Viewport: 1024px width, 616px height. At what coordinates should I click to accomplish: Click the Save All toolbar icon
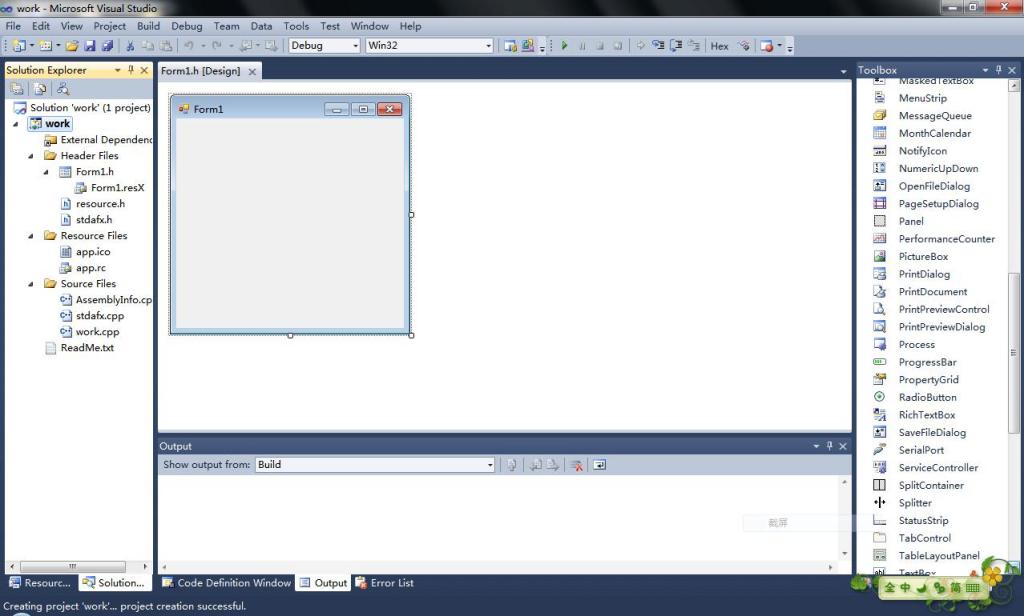click(x=108, y=46)
